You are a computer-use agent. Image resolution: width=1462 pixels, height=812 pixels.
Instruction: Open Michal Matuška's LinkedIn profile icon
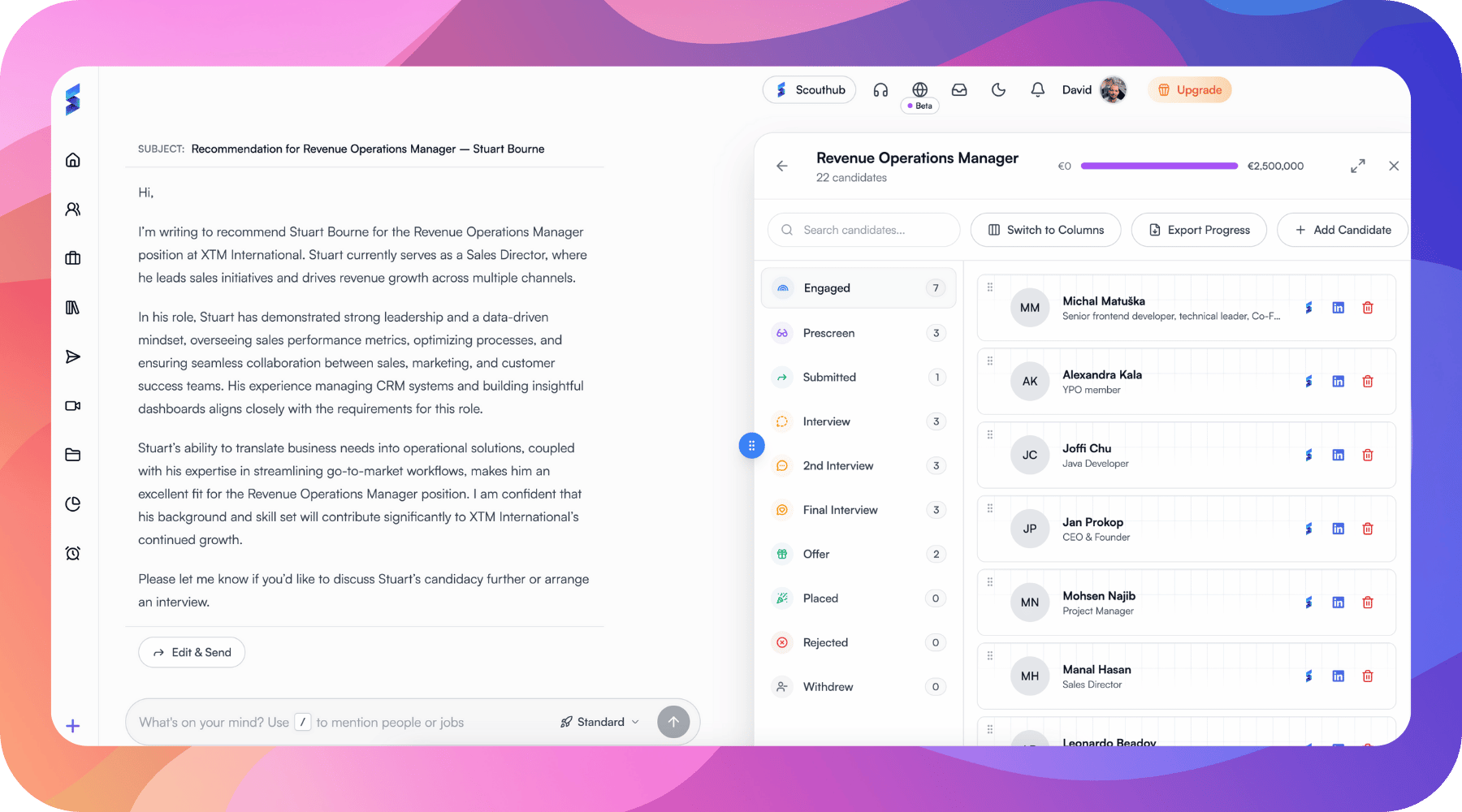click(x=1338, y=308)
